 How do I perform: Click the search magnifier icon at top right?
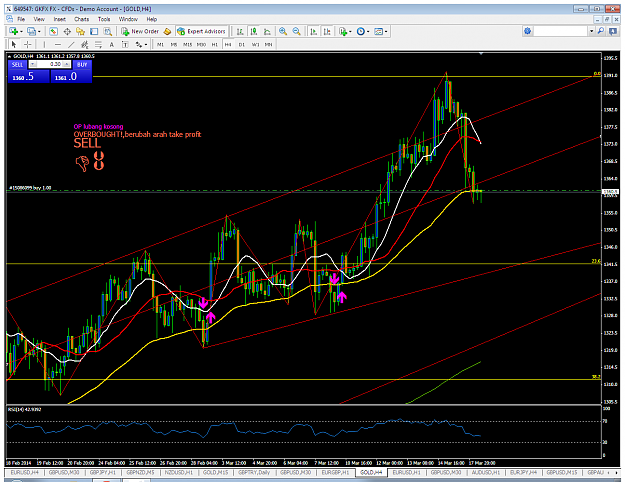(x=601, y=31)
